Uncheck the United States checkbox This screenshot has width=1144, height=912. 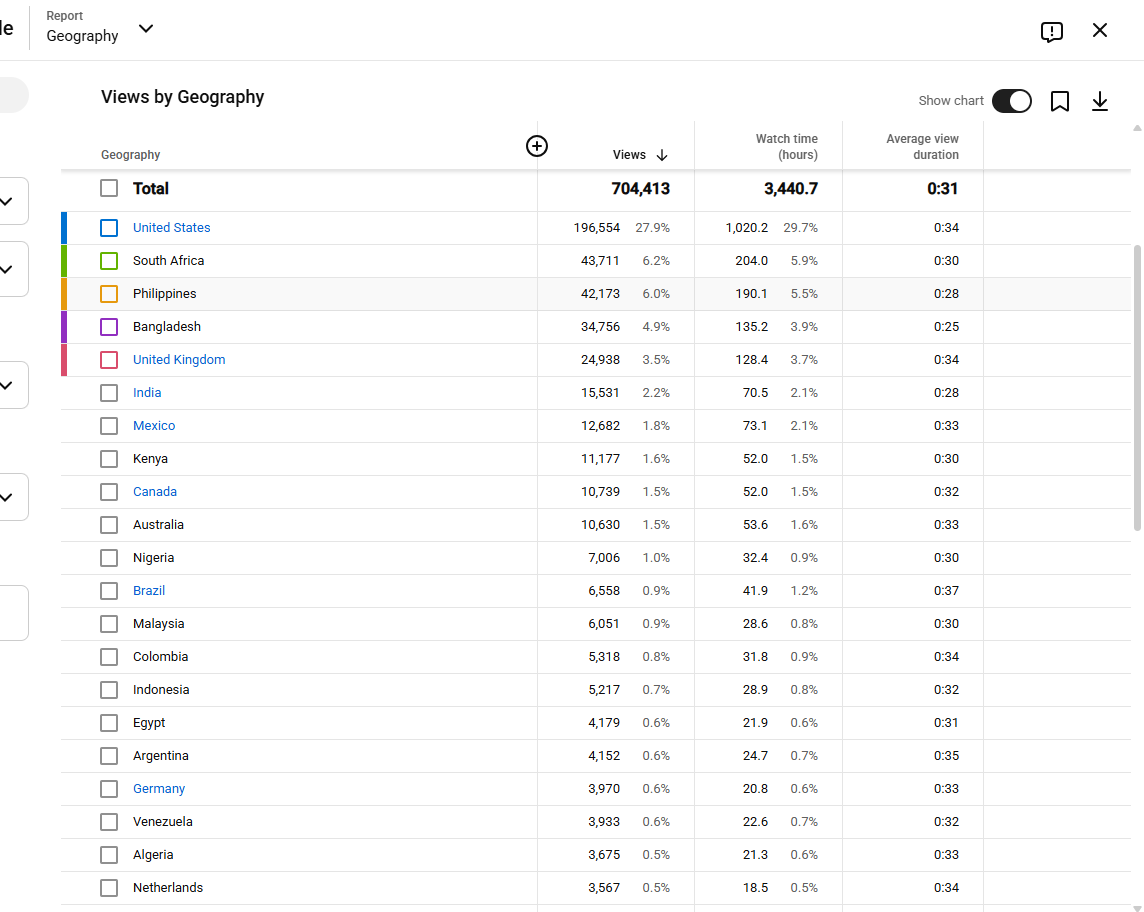109,228
